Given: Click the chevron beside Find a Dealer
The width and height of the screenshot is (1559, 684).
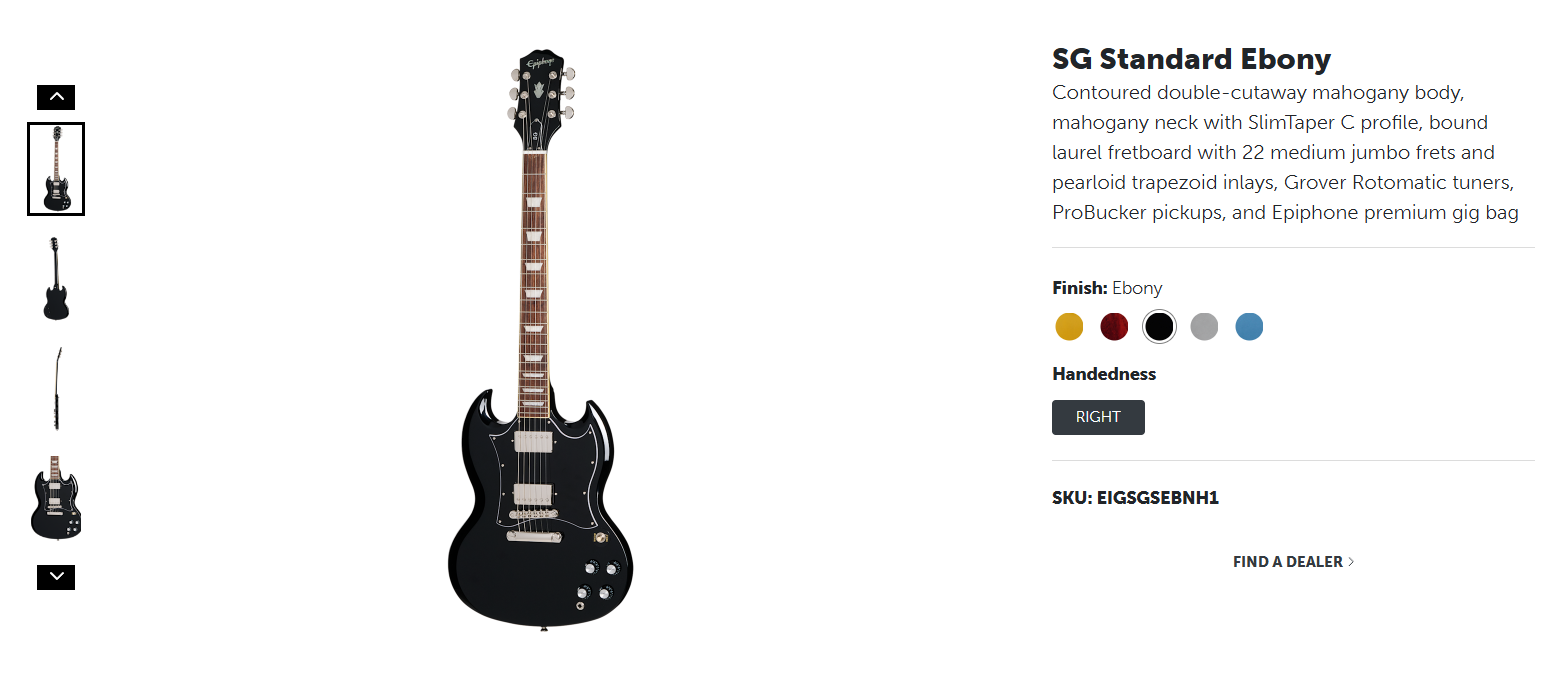Looking at the screenshot, I should point(1351,562).
